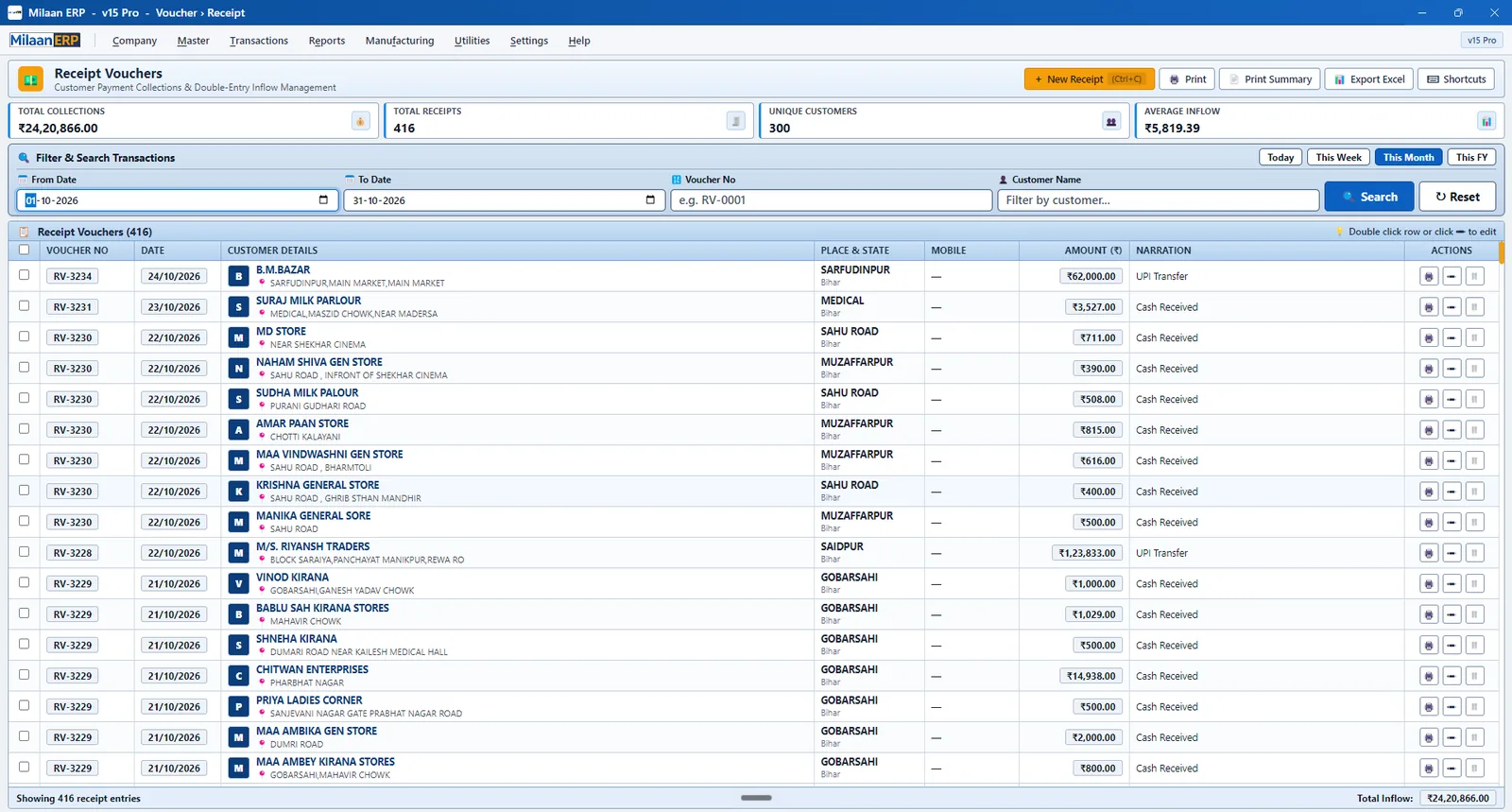Open the Utilities menu
This screenshot has width=1512, height=812.
[472, 41]
